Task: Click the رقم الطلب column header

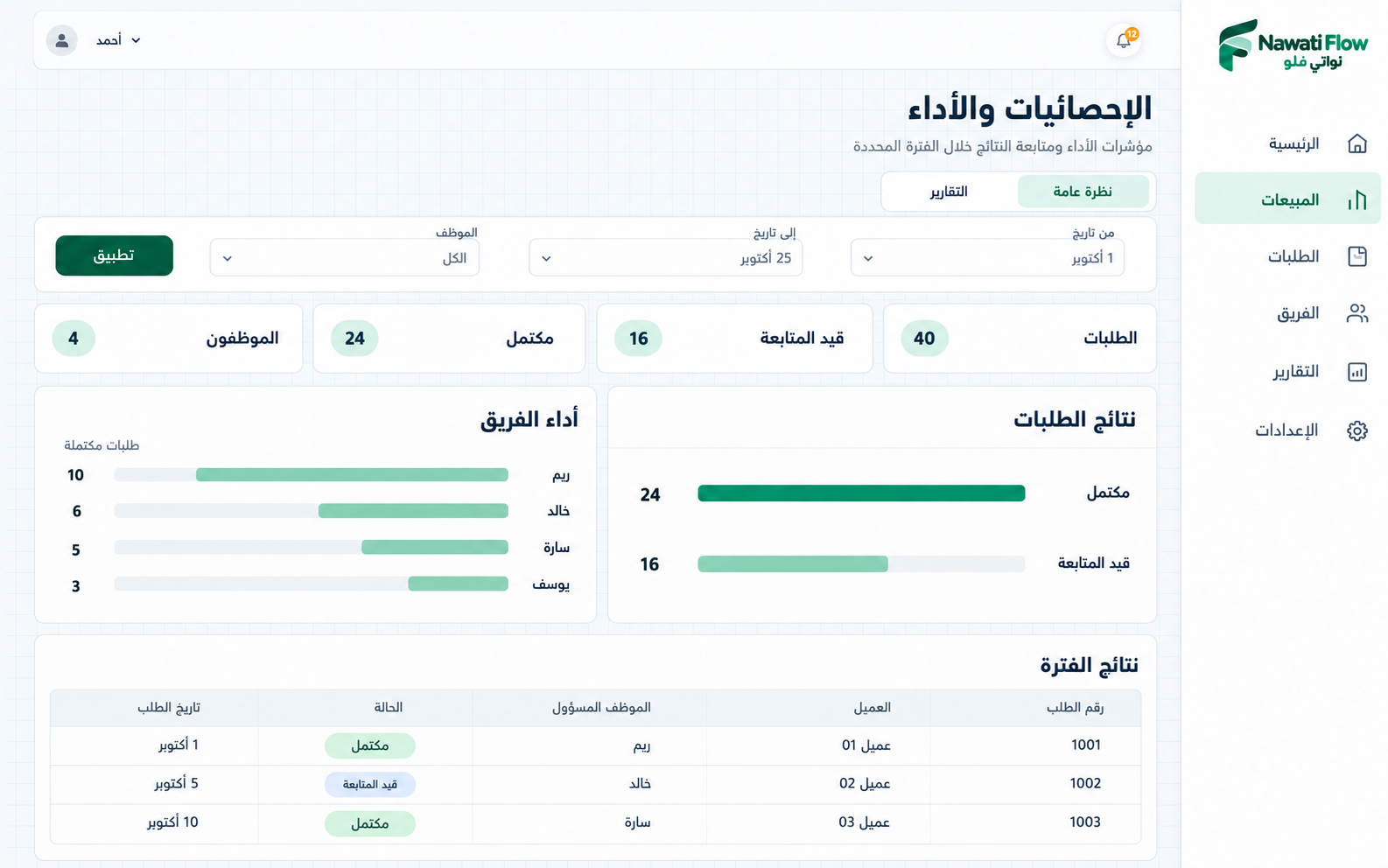Action: 1076,708
